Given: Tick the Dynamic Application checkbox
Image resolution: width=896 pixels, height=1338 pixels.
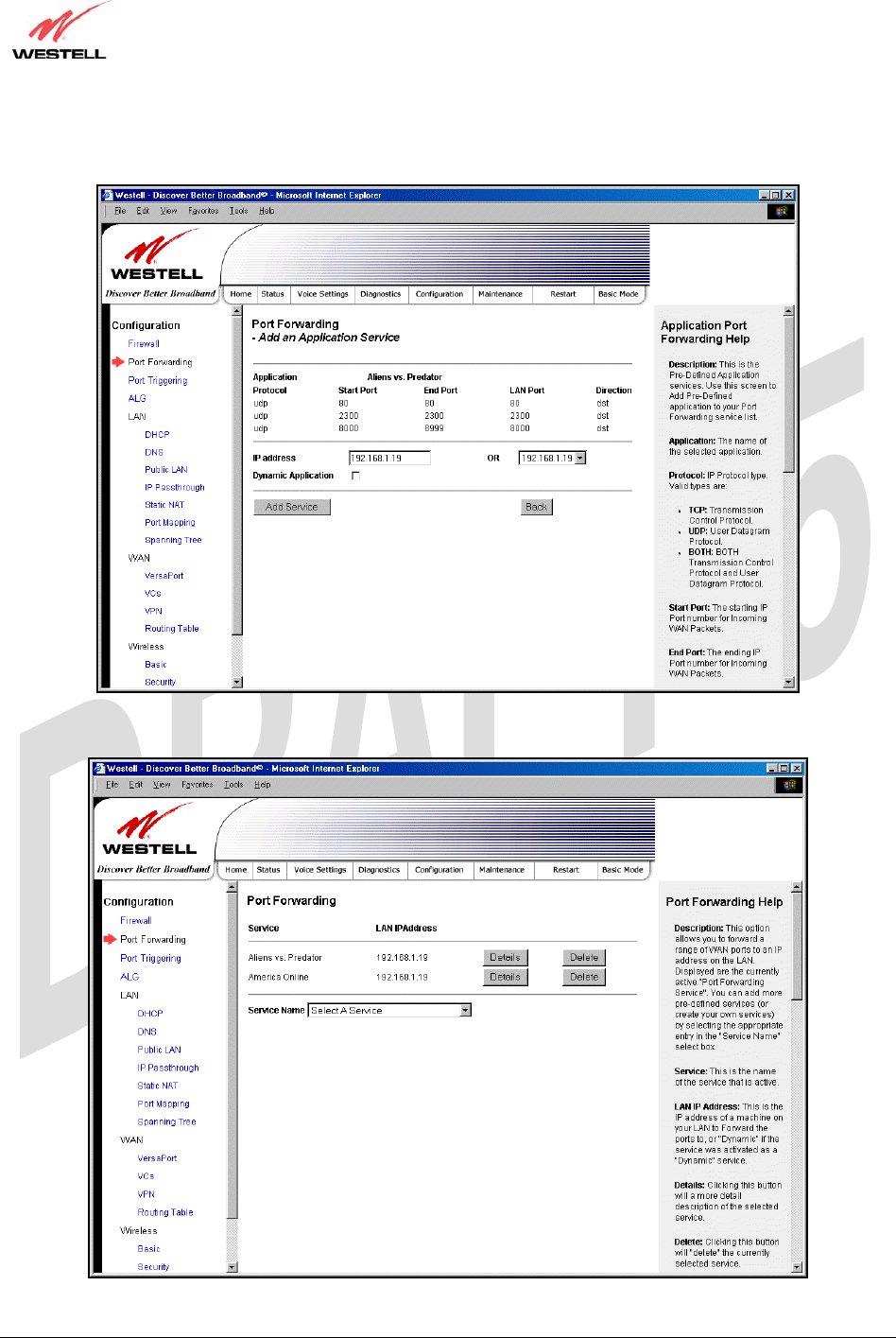Looking at the screenshot, I should click(x=355, y=476).
